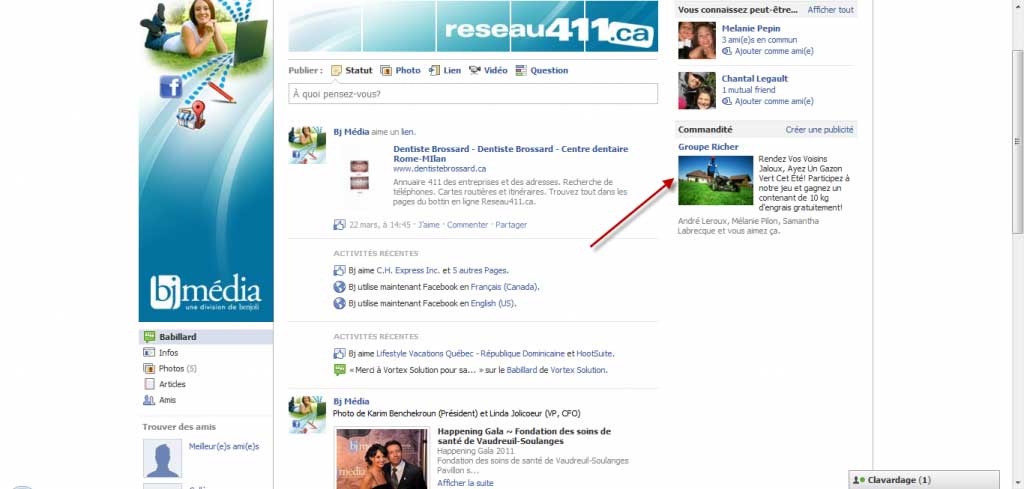Click chat status icon in Clavardage bar

(859, 480)
